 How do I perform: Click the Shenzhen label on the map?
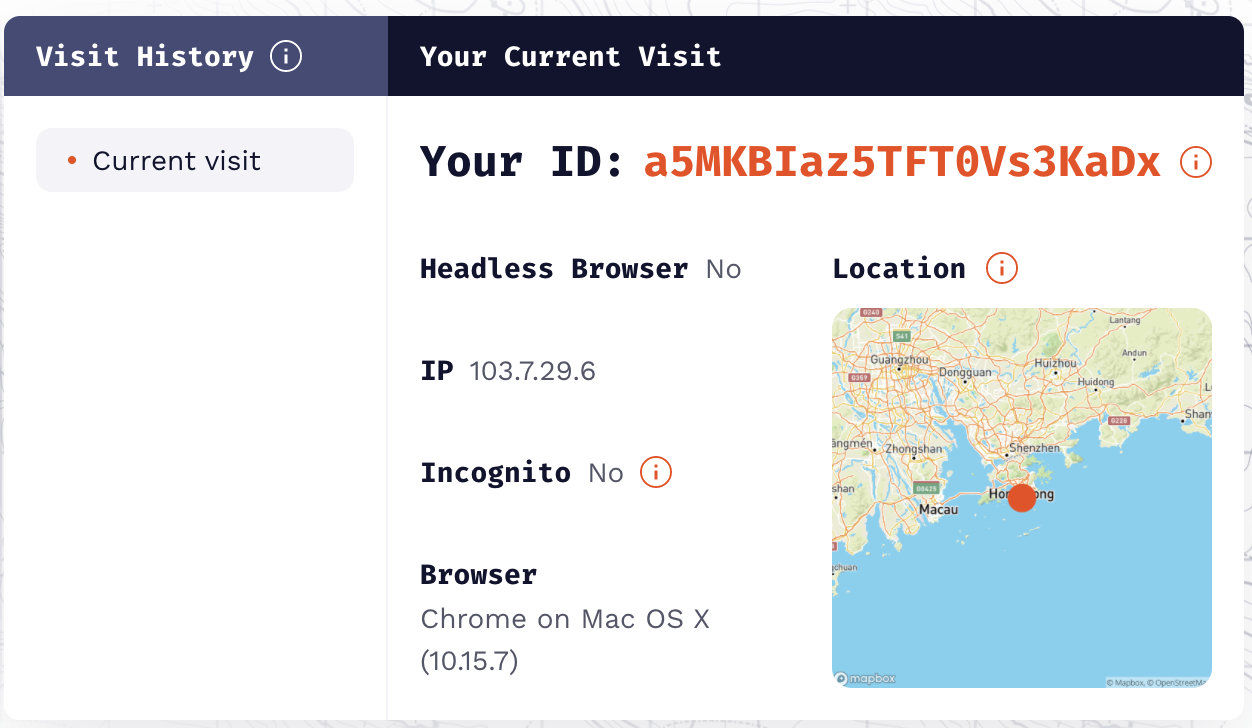(1035, 448)
